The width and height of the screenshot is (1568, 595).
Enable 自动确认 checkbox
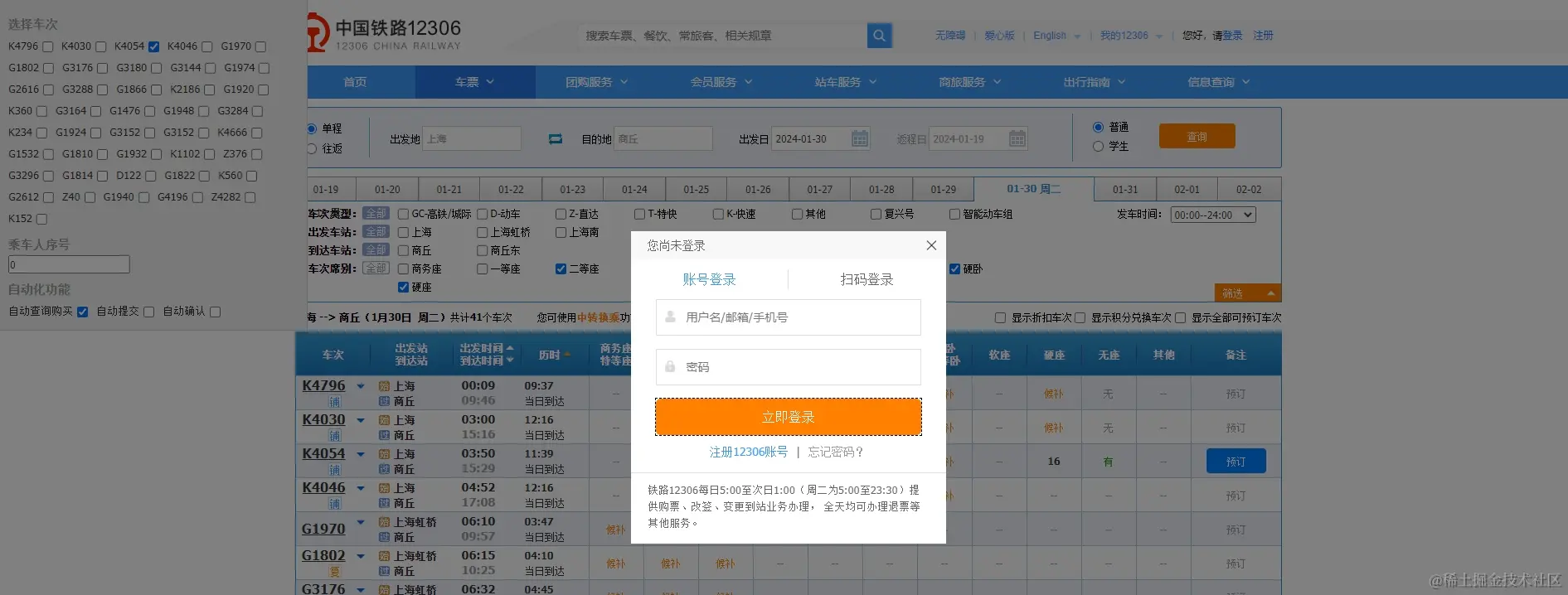pyautogui.click(x=215, y=312)
